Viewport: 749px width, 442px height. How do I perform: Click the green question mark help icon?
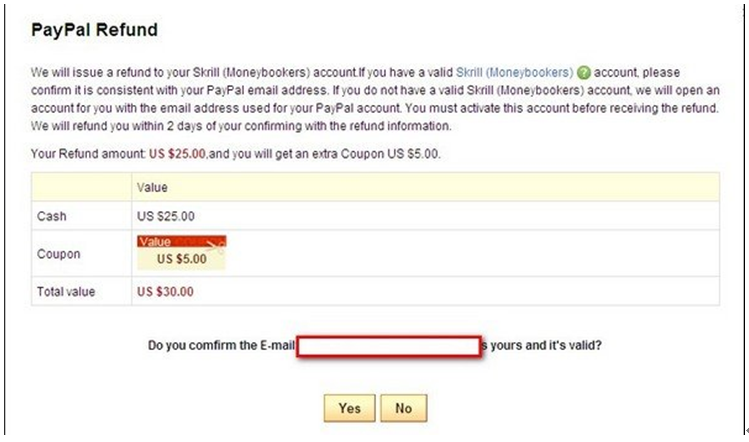pyautogui.click(x=583, y=73)
